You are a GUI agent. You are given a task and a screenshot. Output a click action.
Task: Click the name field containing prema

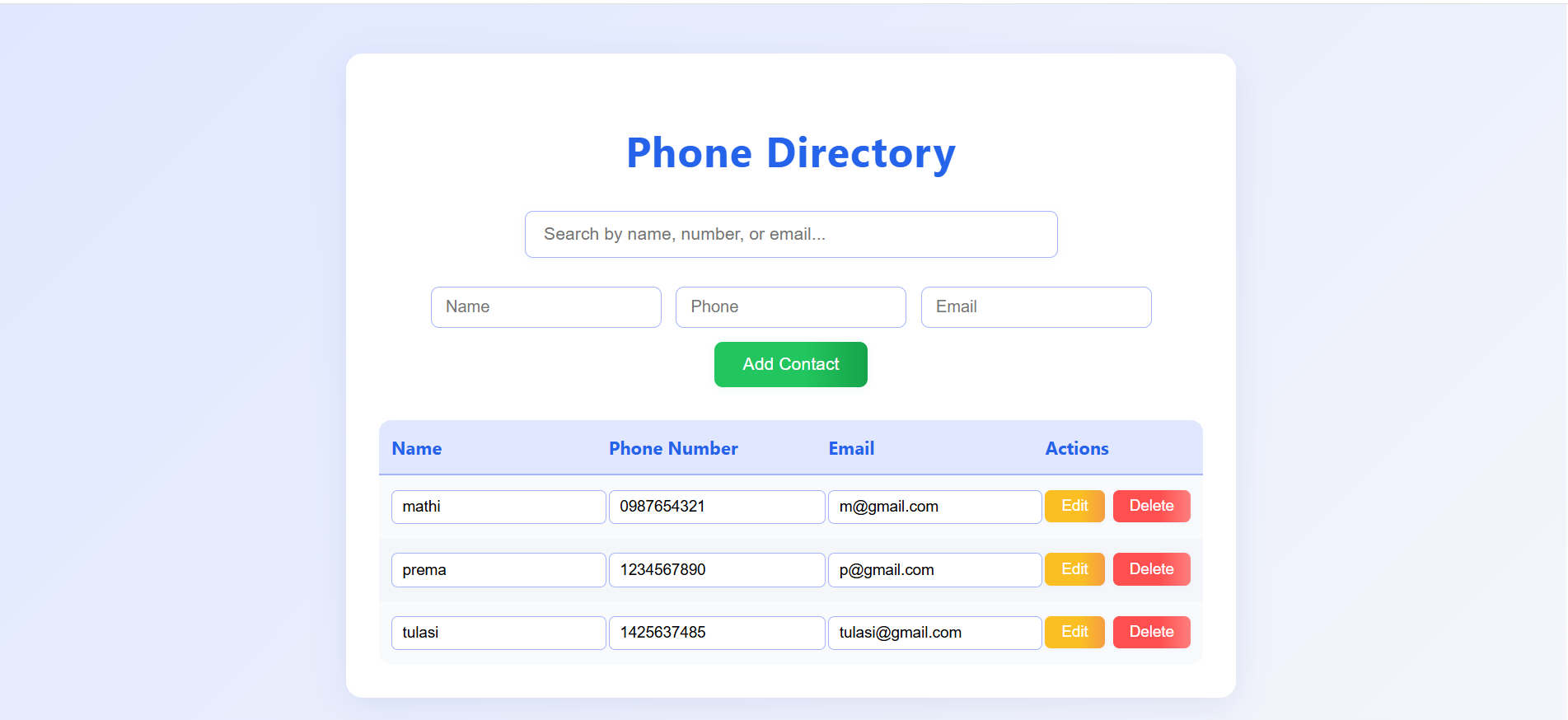pos(498,570)
